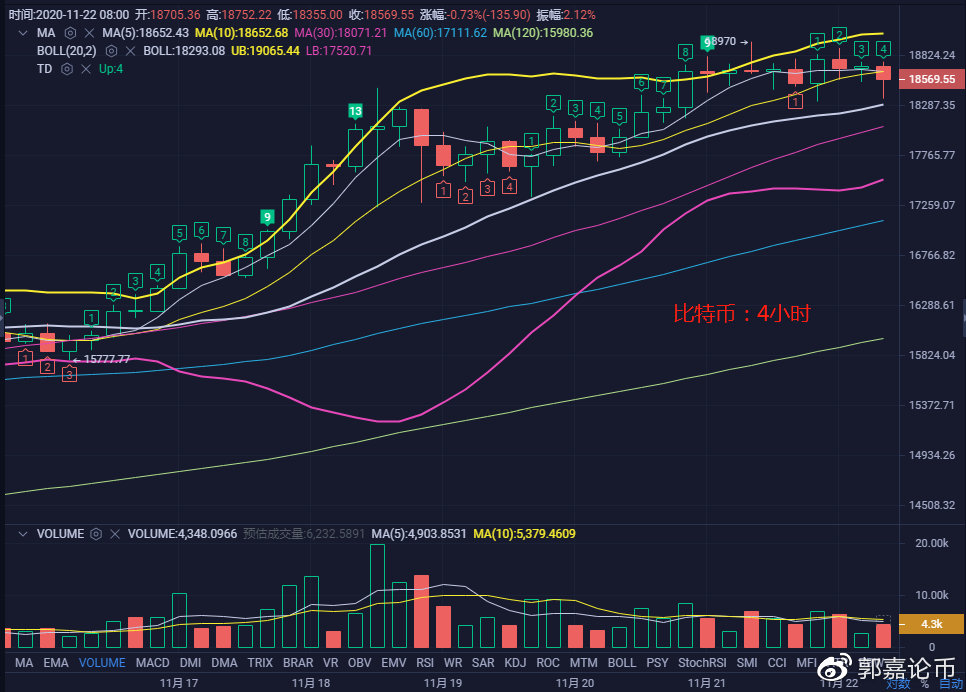Click the current price label 18569.55
Image resolution: width=966 pixels, height=692 pixels.
pyautogui.click(x=931, y=78)
